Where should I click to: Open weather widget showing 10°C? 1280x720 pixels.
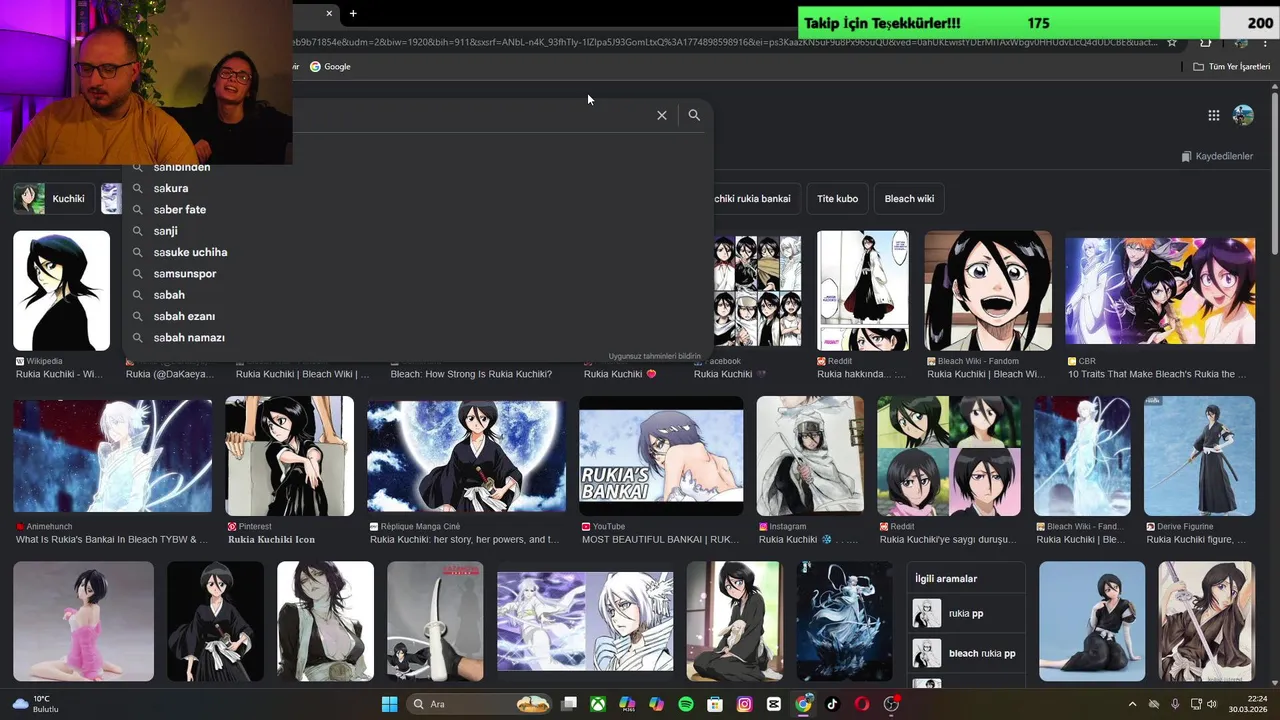click(35, 704)
